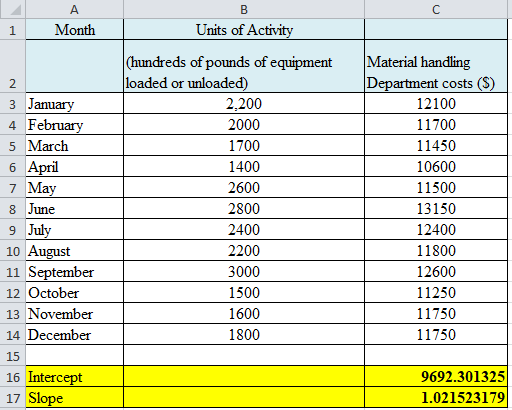Click the Units of Activity cell
The image size is (512, 410).
pyautogui.click(x=244, y=30)
